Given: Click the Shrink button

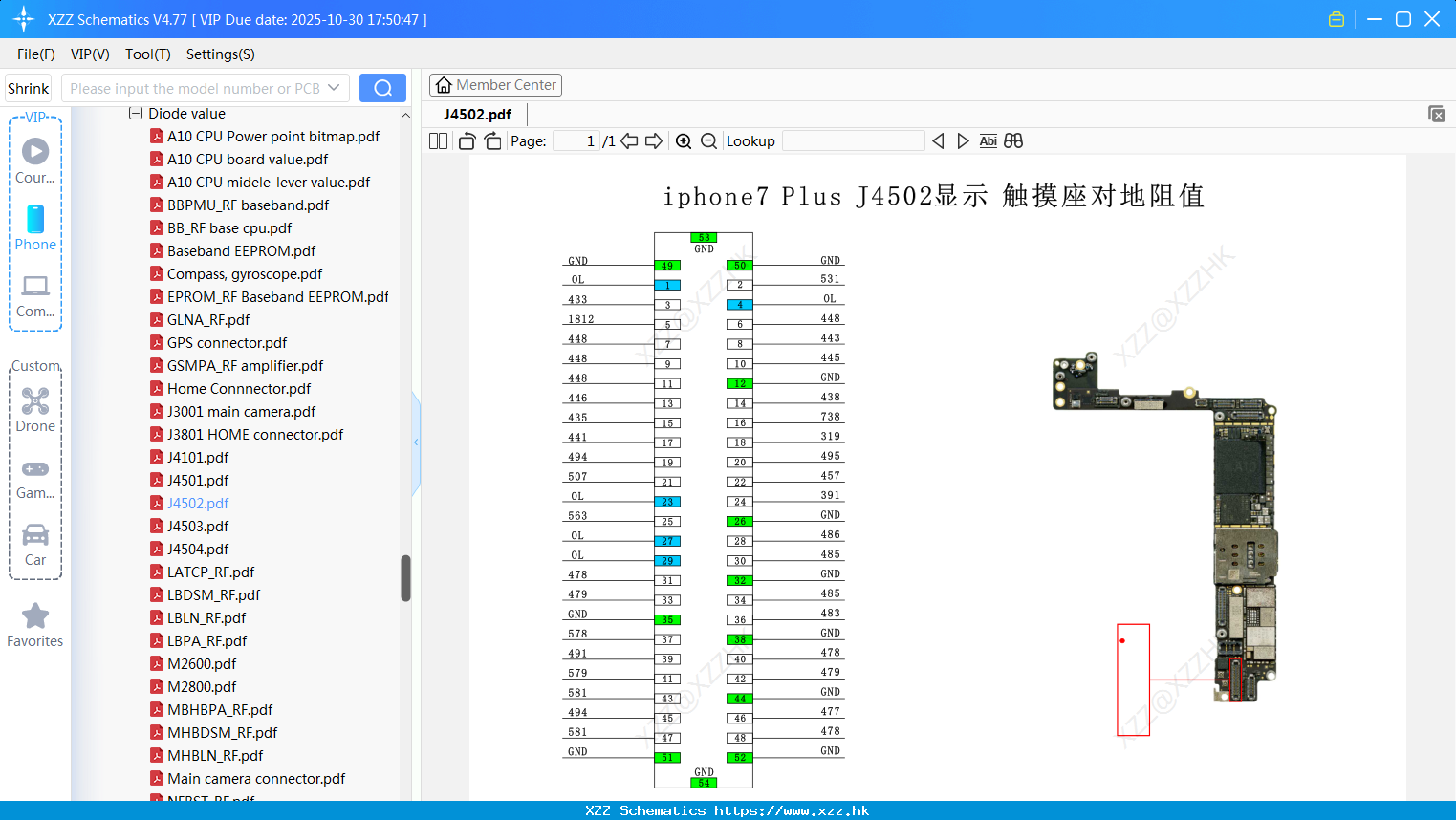Looking at the screenshot, I should 28,88.
